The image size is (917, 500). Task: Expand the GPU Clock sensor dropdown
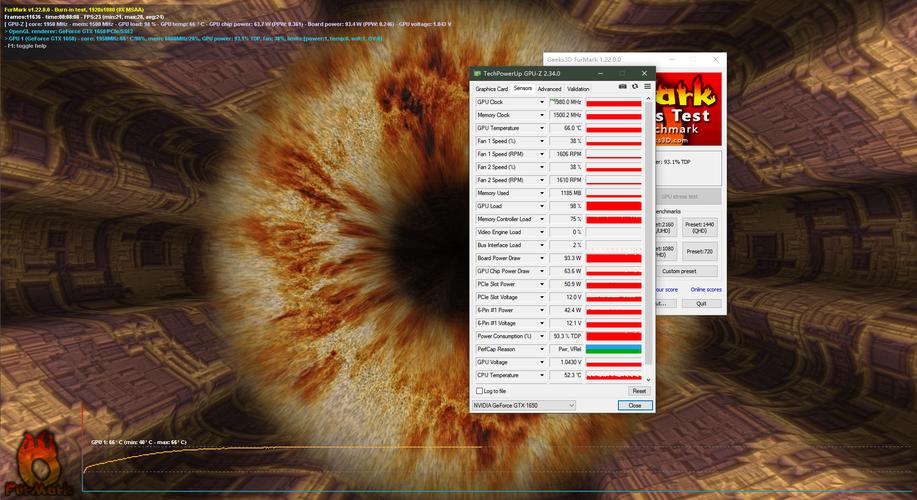[542, 102]
